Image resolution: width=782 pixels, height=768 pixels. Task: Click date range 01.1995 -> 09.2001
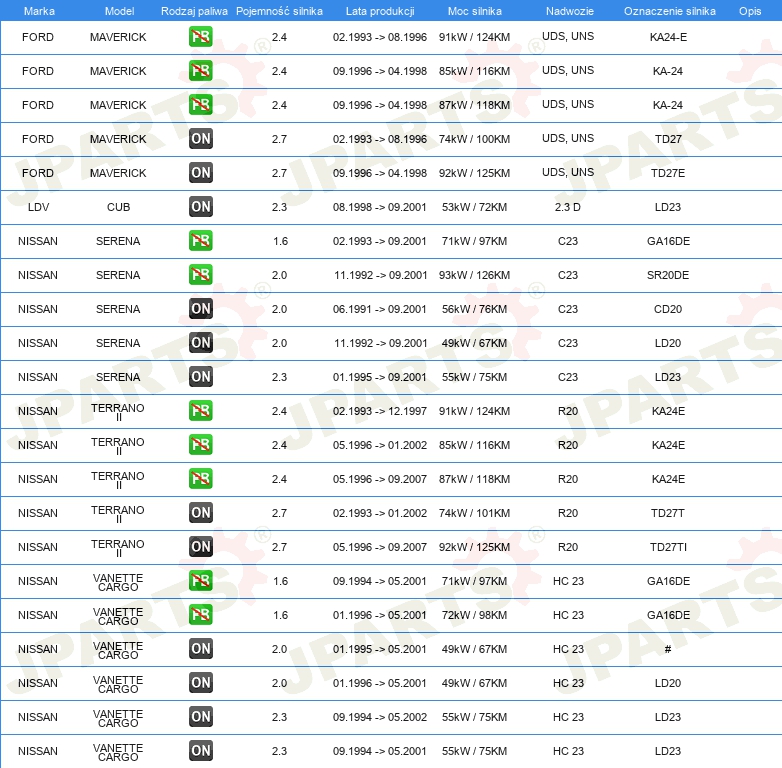click(x=380, y=377)
